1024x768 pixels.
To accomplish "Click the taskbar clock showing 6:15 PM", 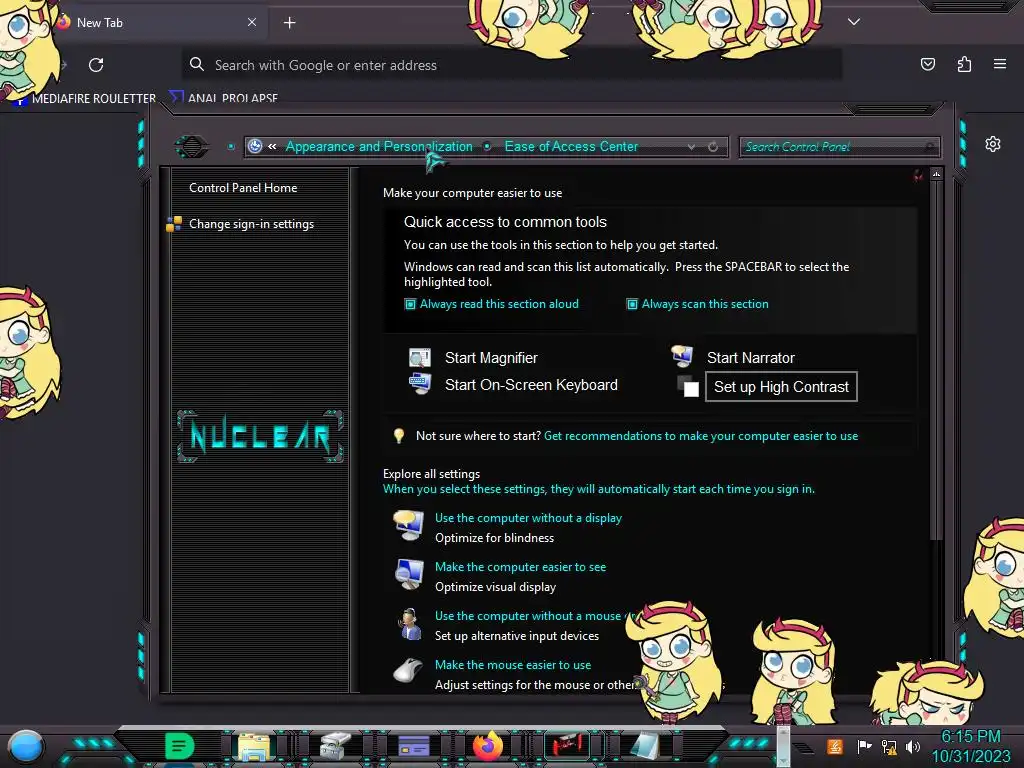I will tap(971, 736).
